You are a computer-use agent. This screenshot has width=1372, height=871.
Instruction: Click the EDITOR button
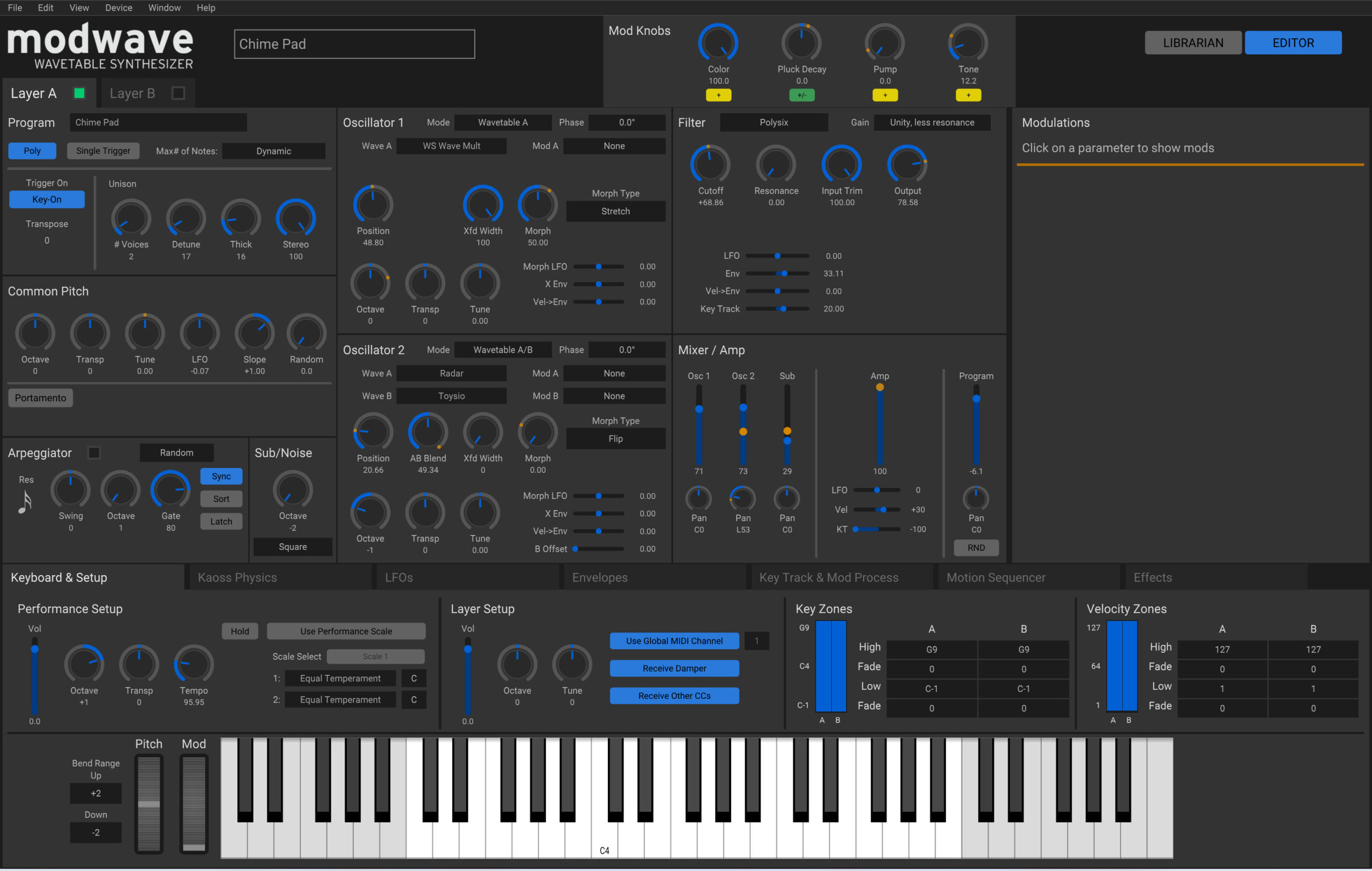[1293, 43]
